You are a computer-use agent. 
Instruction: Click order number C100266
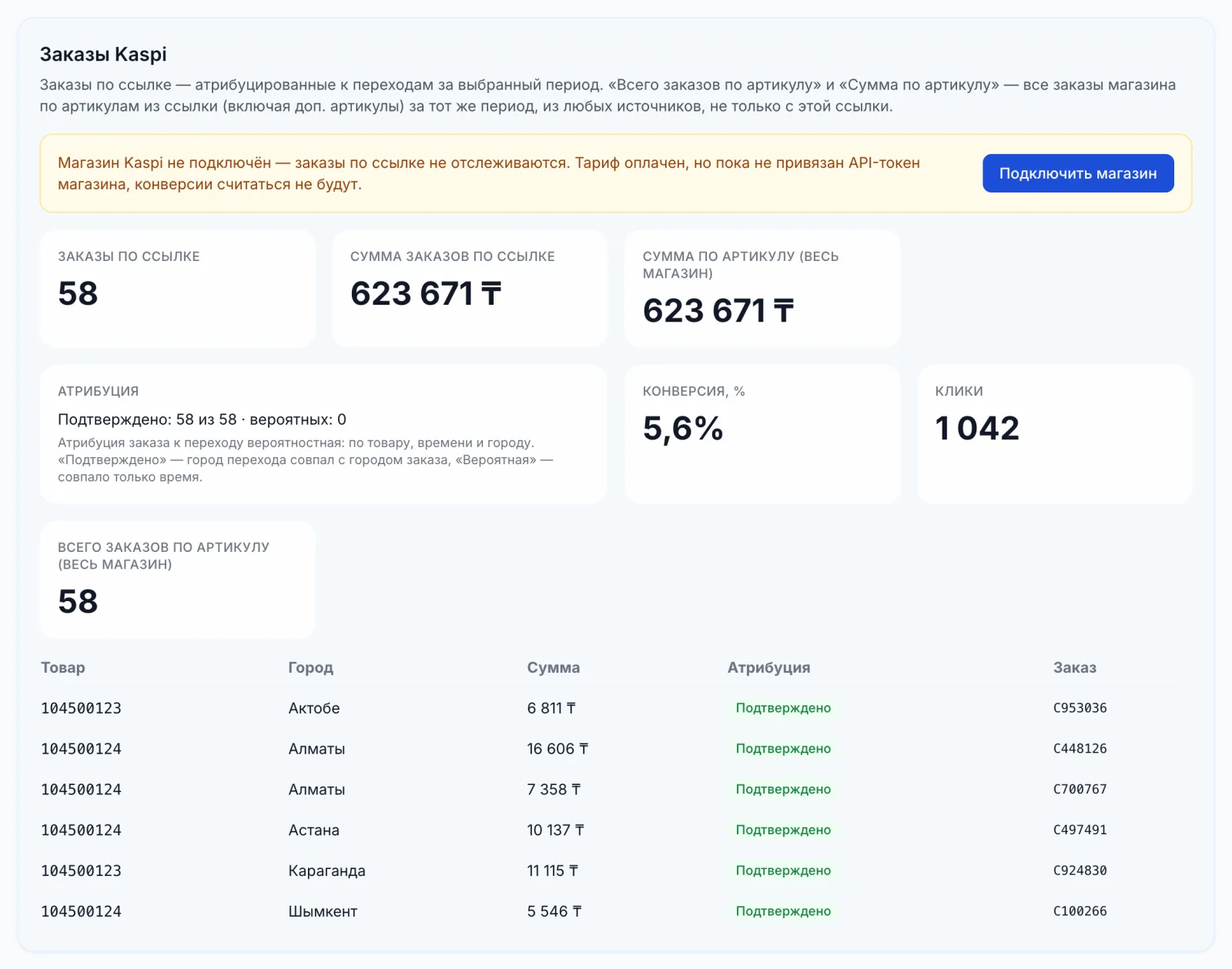point(1080,912)
